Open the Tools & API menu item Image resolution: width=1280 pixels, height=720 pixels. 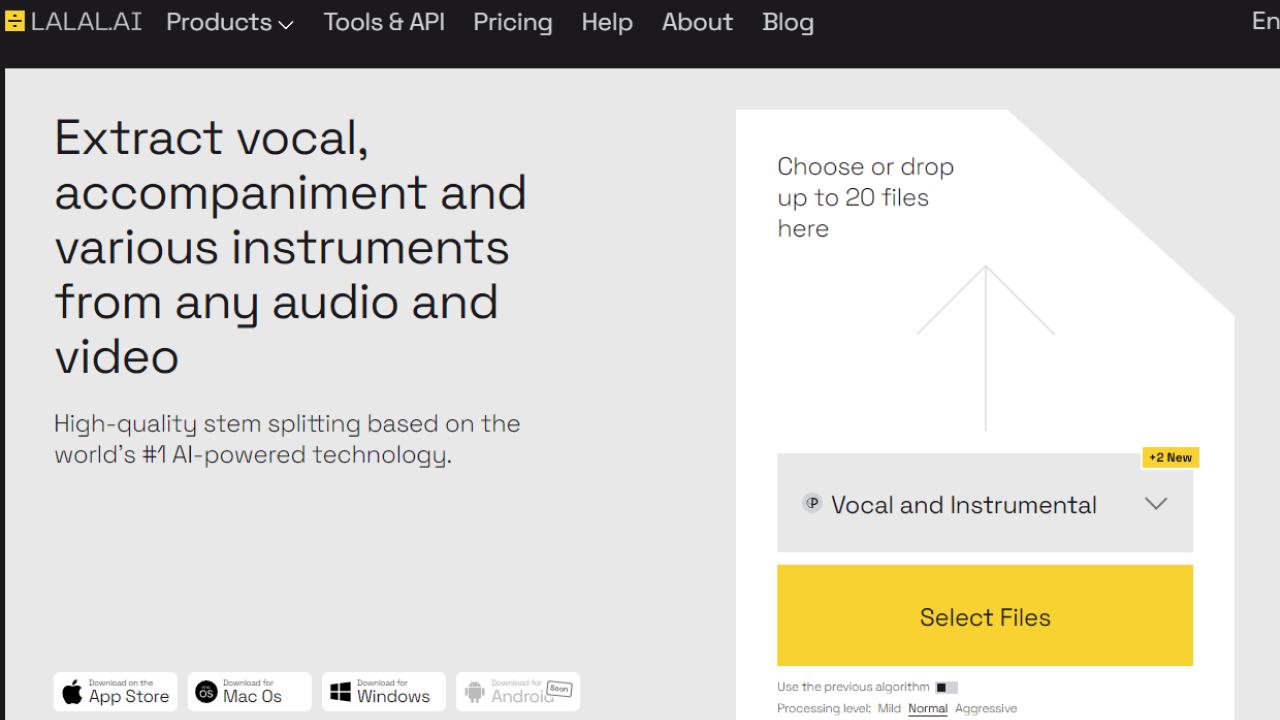(384, 22)
